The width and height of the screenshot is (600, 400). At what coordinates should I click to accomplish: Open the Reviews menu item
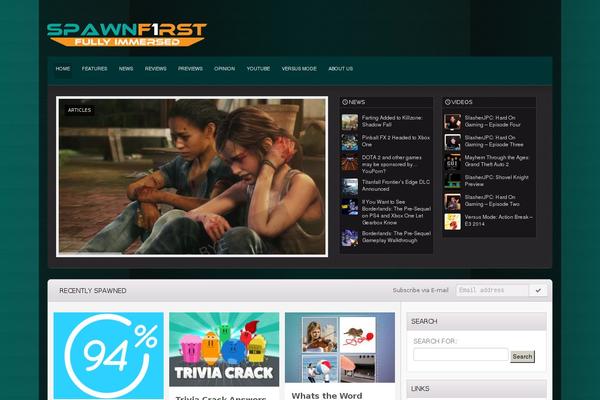pyautogui.click(x=155, y=69)
